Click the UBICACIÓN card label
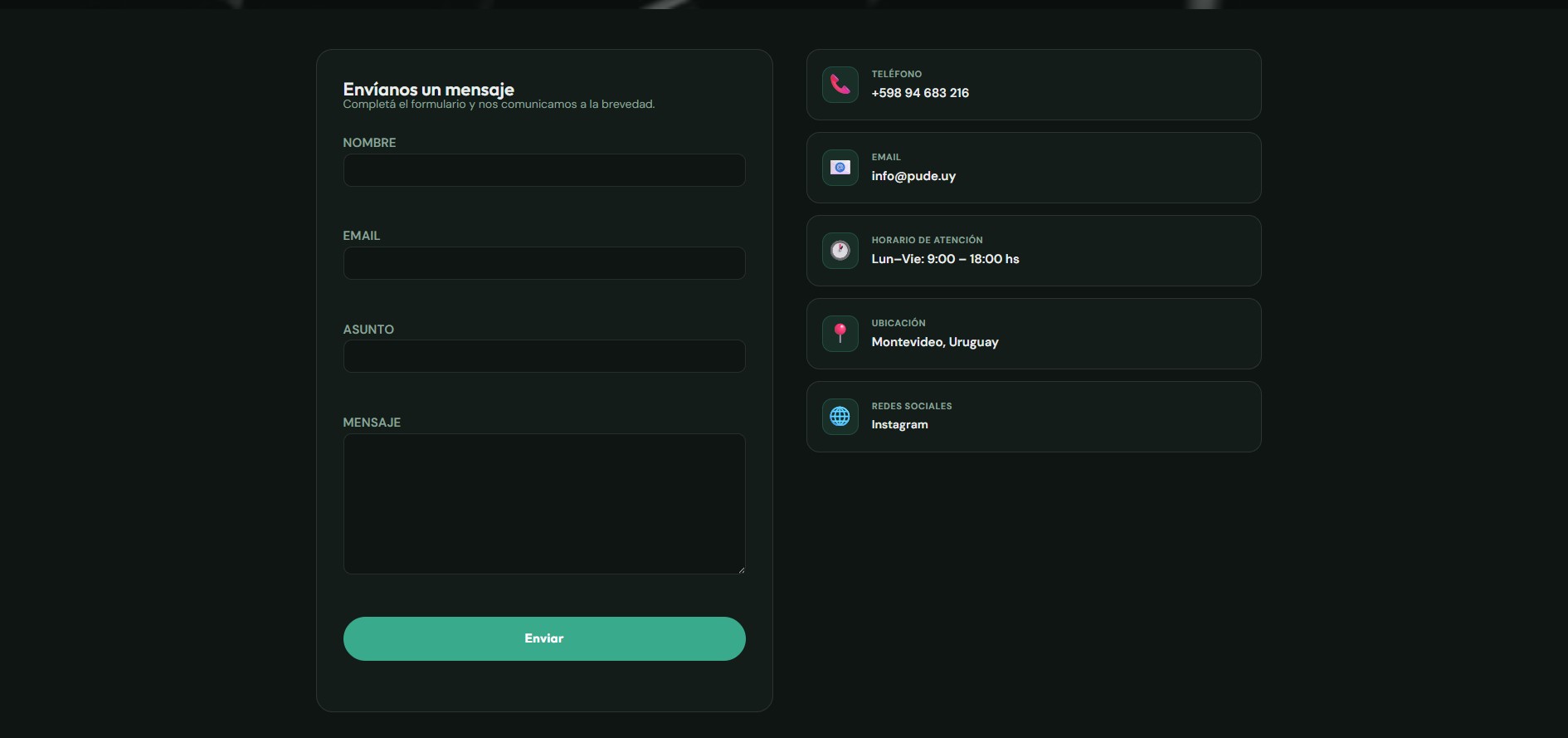Viewport: 1568px width, 738px height. 898,323
